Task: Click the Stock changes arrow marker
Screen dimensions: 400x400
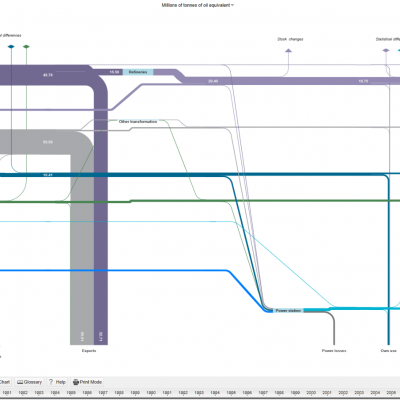Action: point(288,51)
